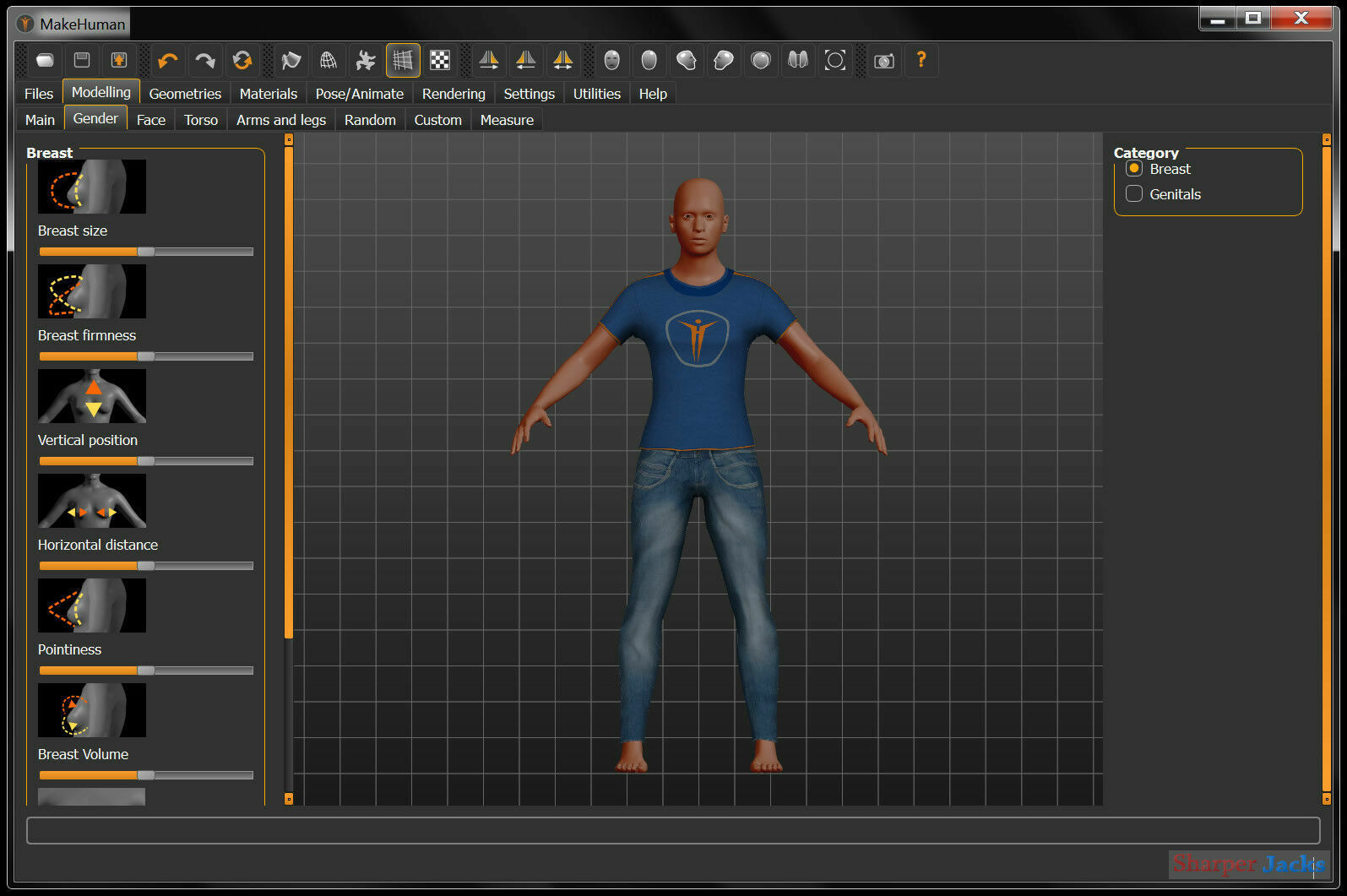Switch to Pose/Animate tab
Screen dimensions: 1347x896
click(360, 94)
